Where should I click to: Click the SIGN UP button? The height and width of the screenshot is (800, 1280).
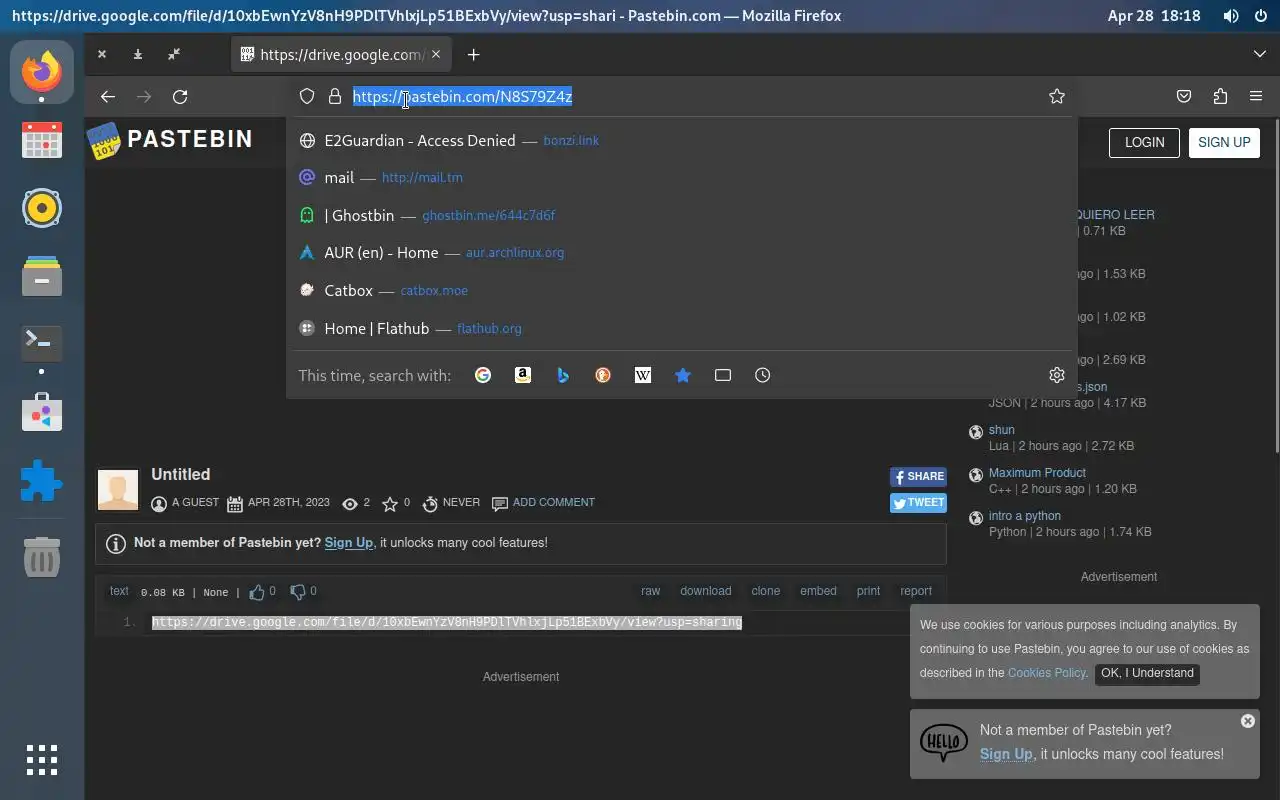(x=1224, y=142)
